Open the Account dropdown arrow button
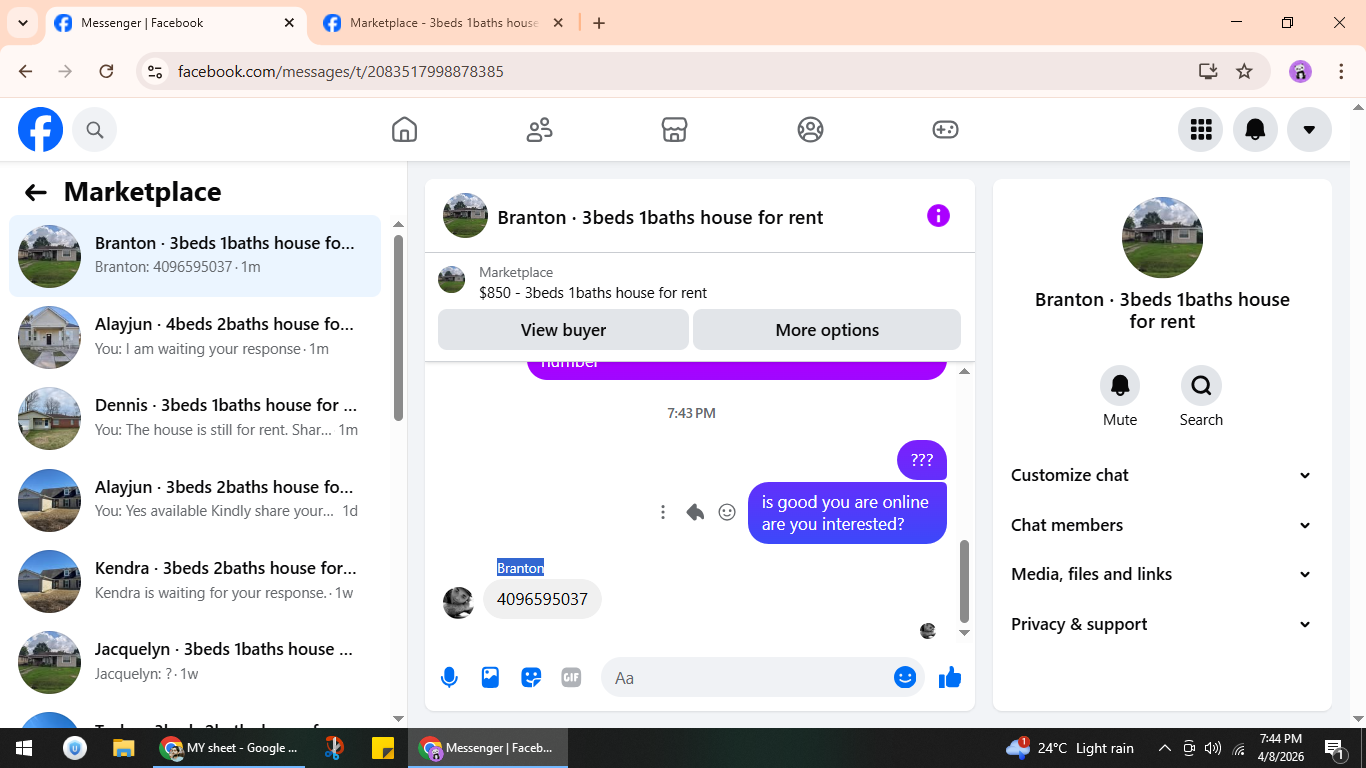The width and height of the screenshot is (1366, 768). tap(1309, 129)
